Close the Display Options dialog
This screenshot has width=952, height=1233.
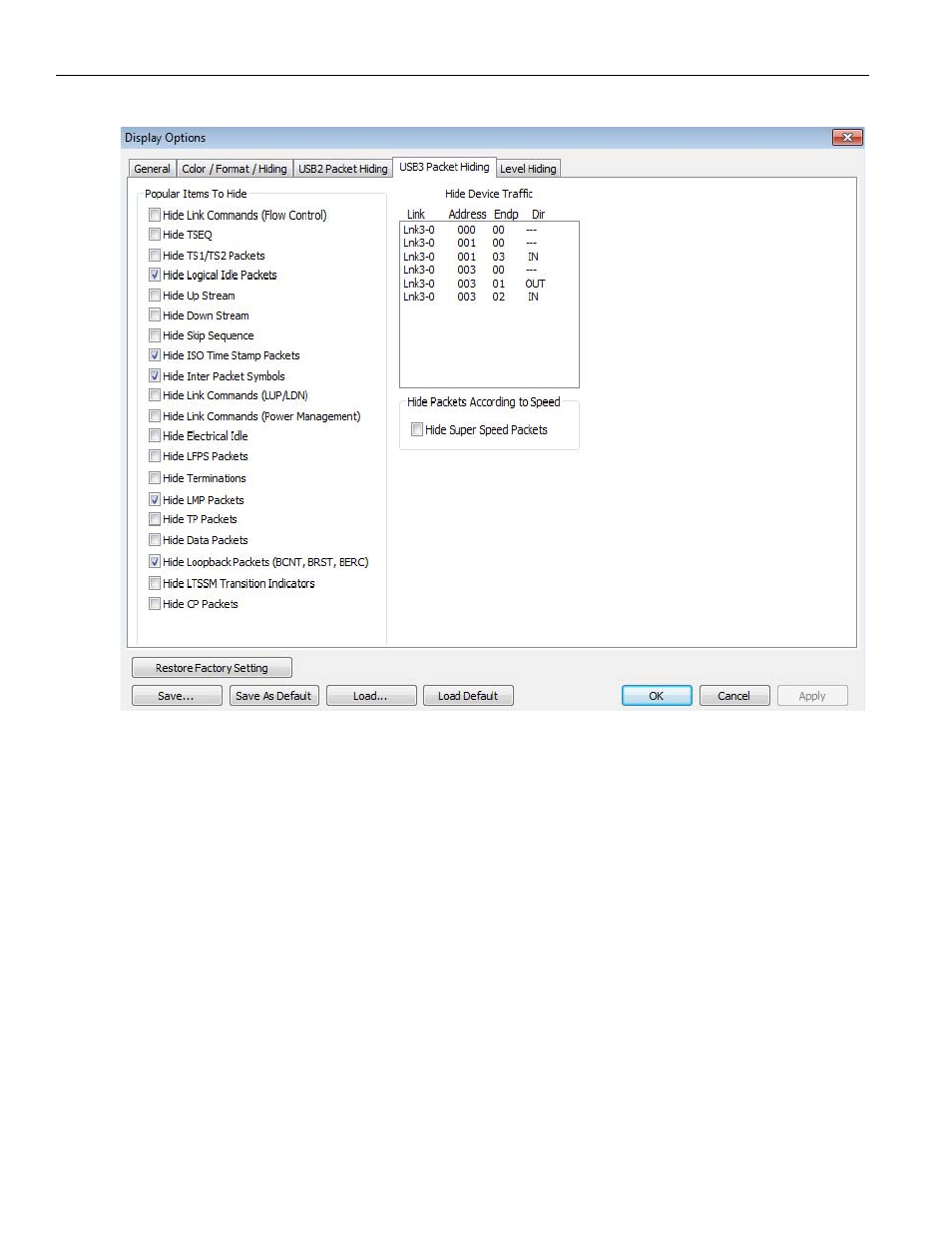tap(846, 138)
